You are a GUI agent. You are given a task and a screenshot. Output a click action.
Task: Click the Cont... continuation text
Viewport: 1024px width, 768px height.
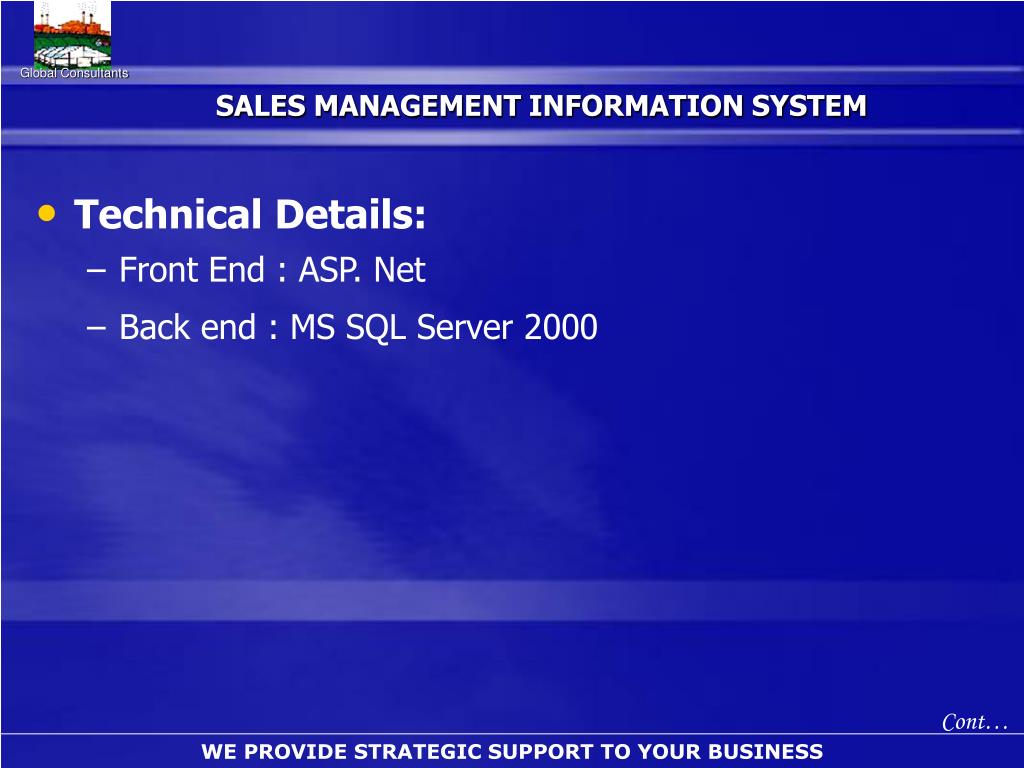click(975, 722)
